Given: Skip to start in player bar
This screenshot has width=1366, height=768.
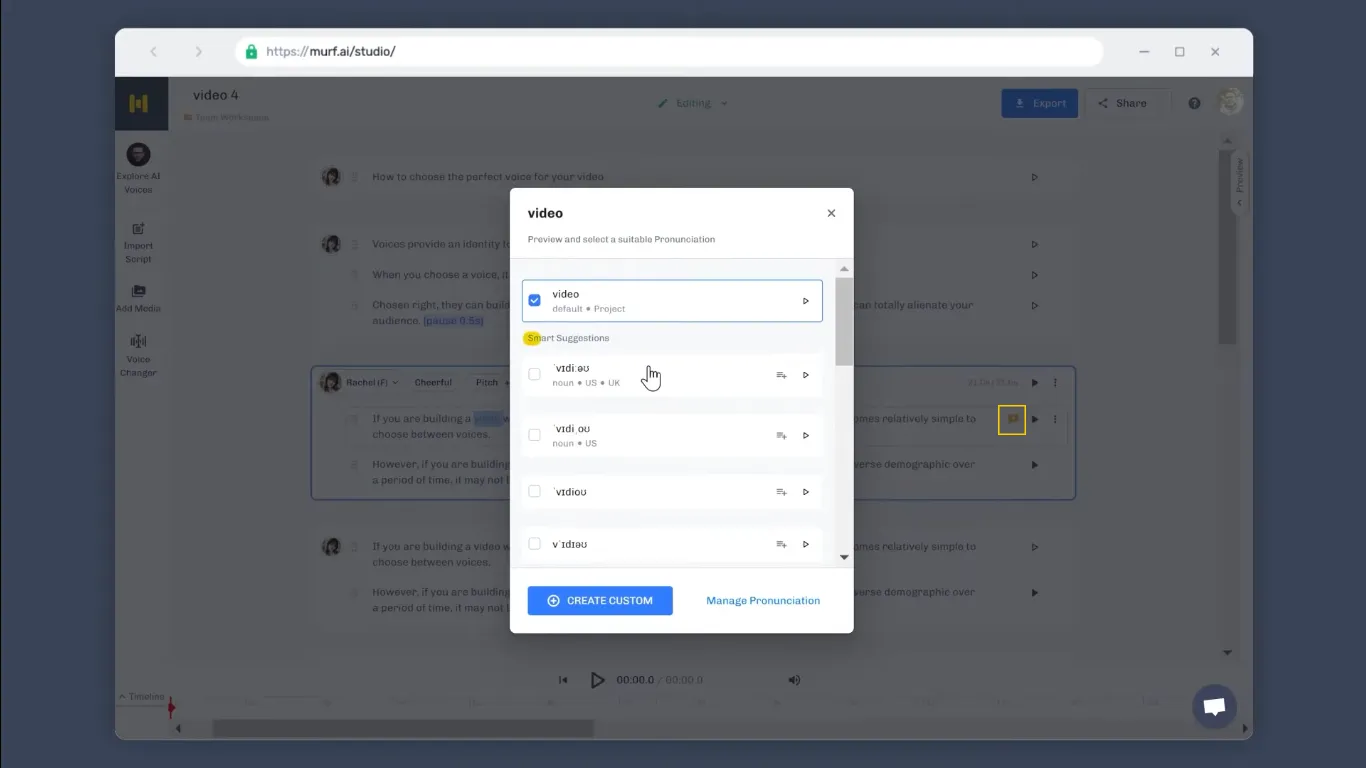Looking at the screenshot, I should pos(563,680).
